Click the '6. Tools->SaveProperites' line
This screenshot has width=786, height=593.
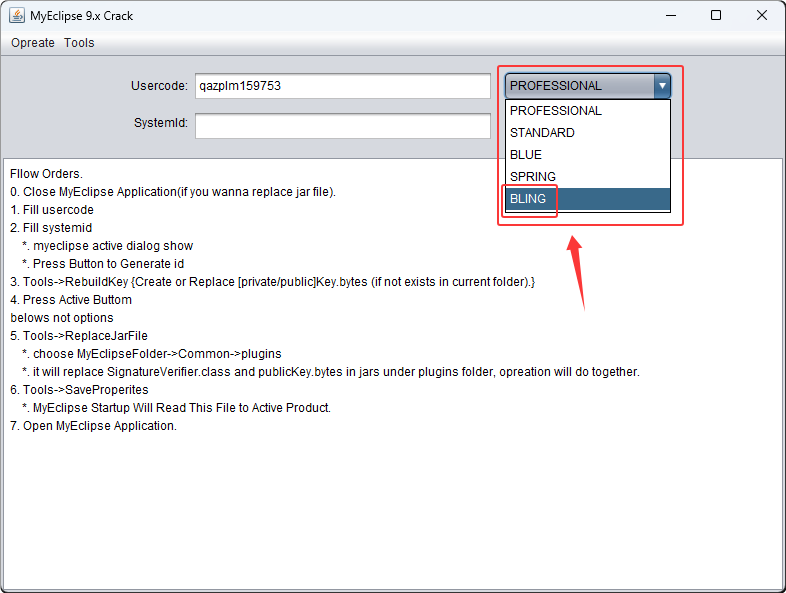[80, 390]
